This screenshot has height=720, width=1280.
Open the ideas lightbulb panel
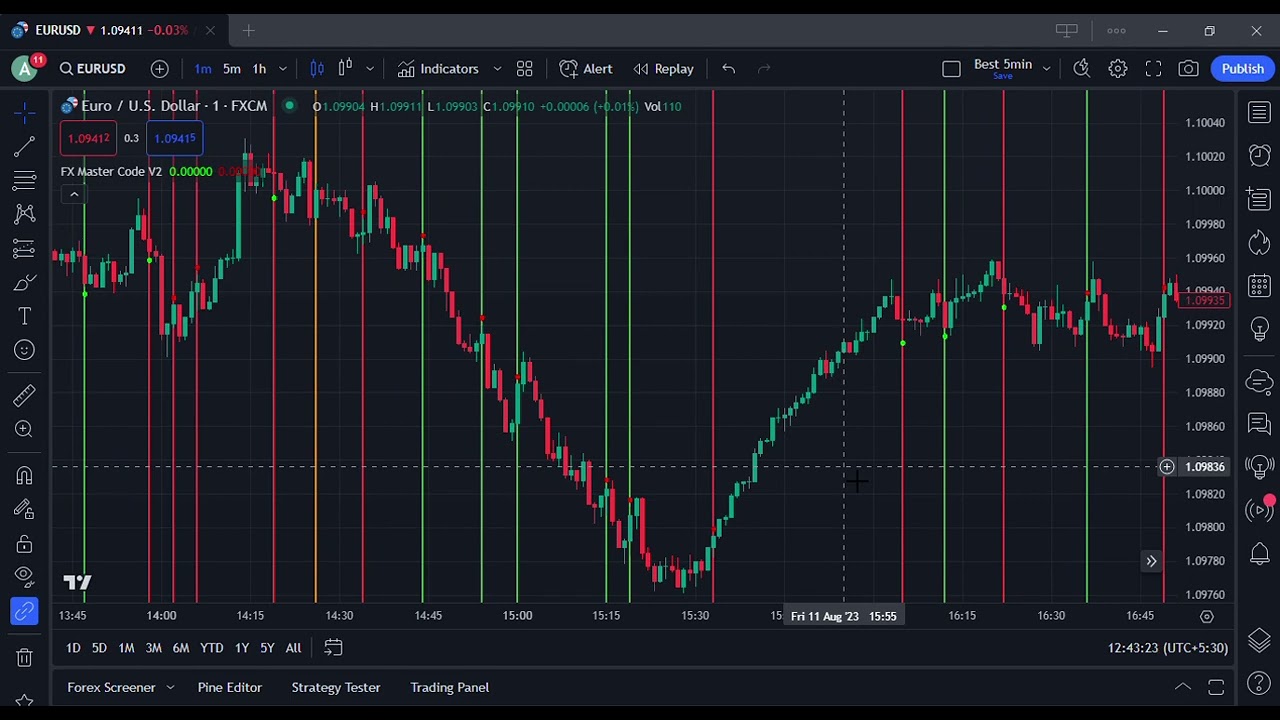pyautogui.click(x=1259, y=329)
